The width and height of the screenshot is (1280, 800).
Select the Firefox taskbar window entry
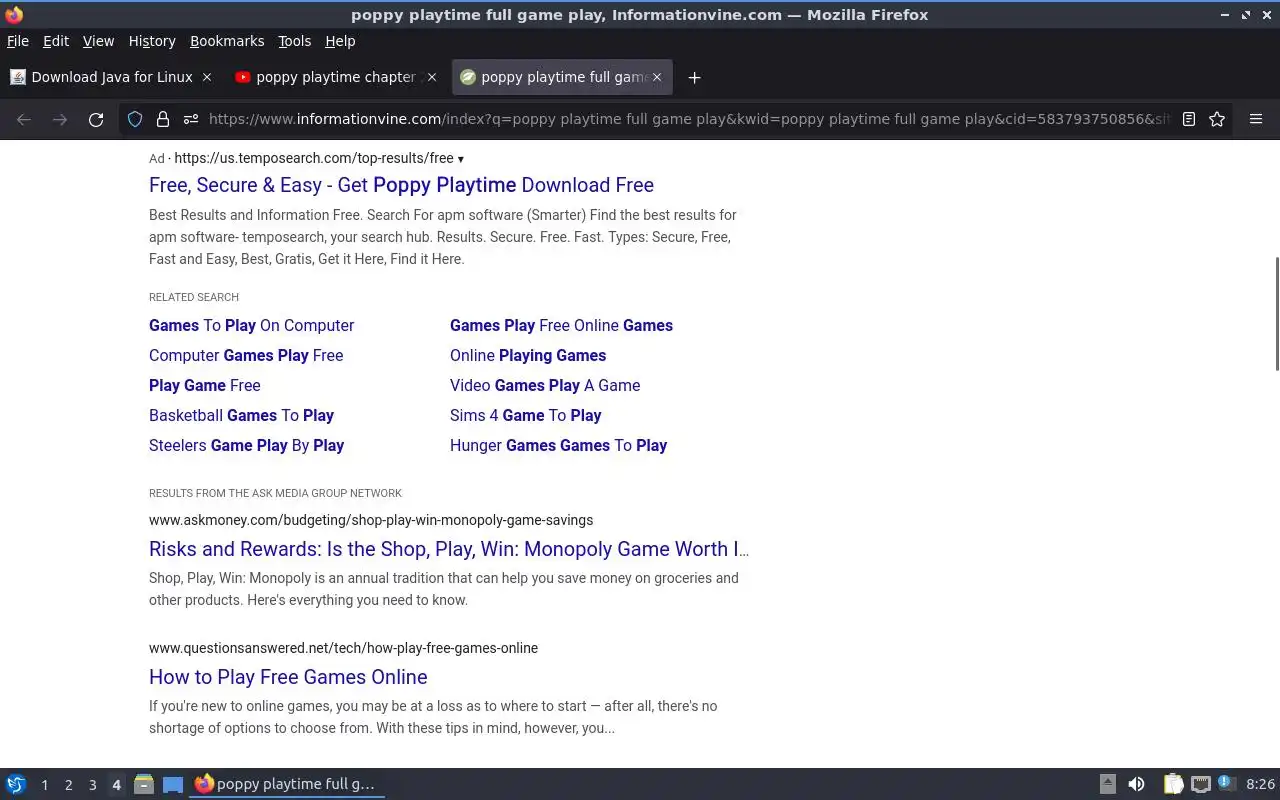tap(286, 784)
